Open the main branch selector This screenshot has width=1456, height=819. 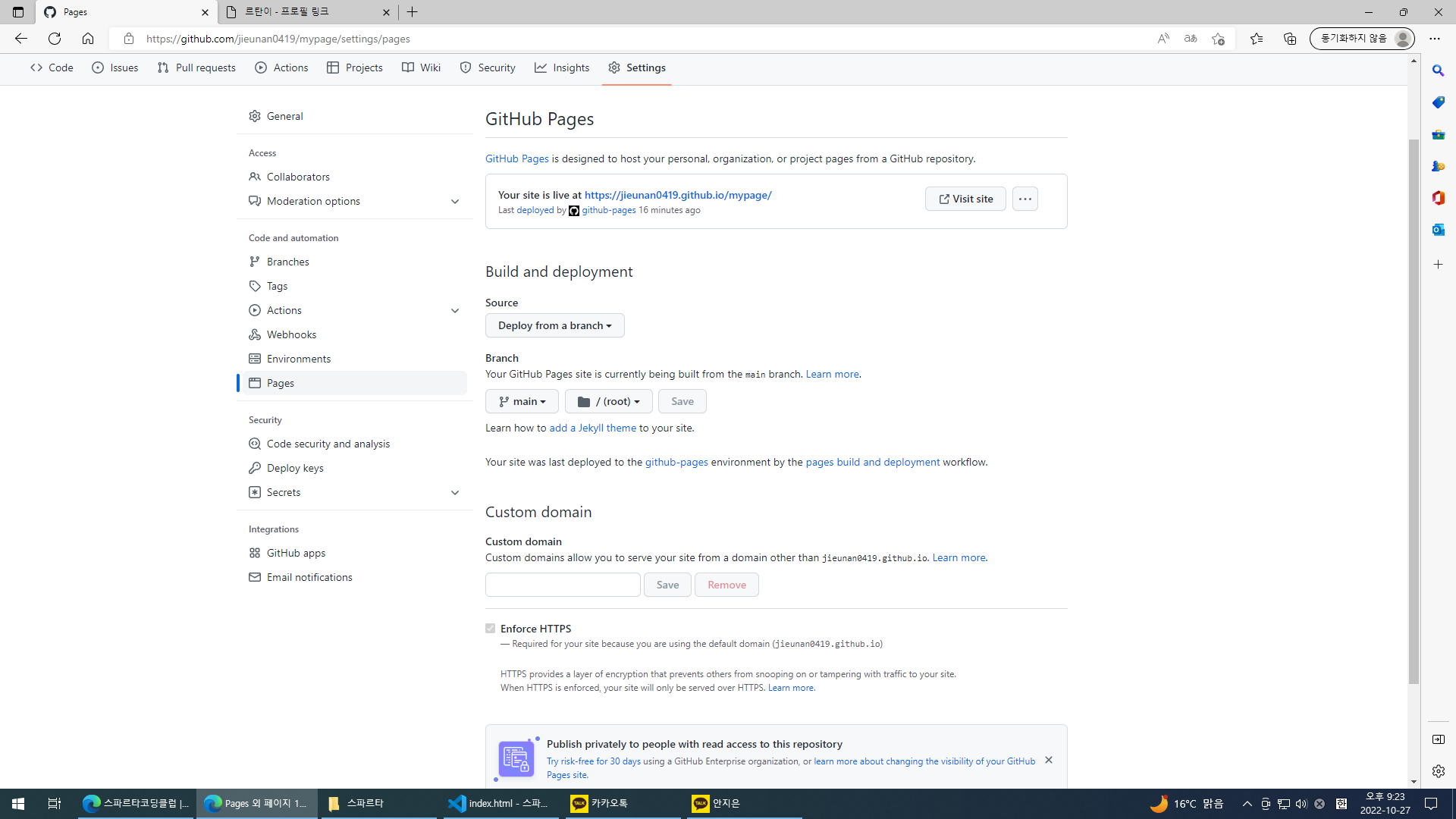(522, 401)
